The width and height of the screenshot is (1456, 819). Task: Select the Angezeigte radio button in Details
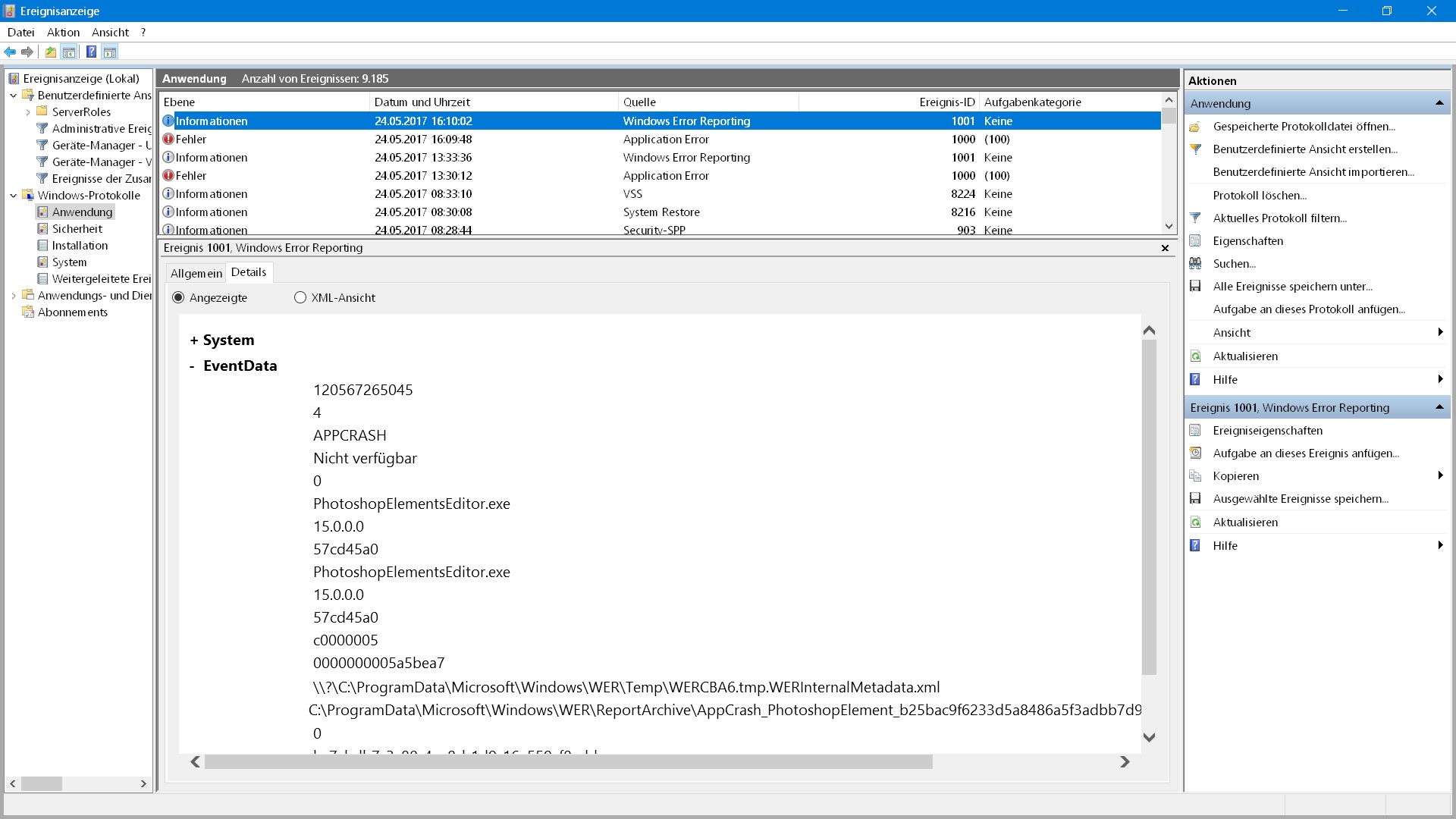178,297
